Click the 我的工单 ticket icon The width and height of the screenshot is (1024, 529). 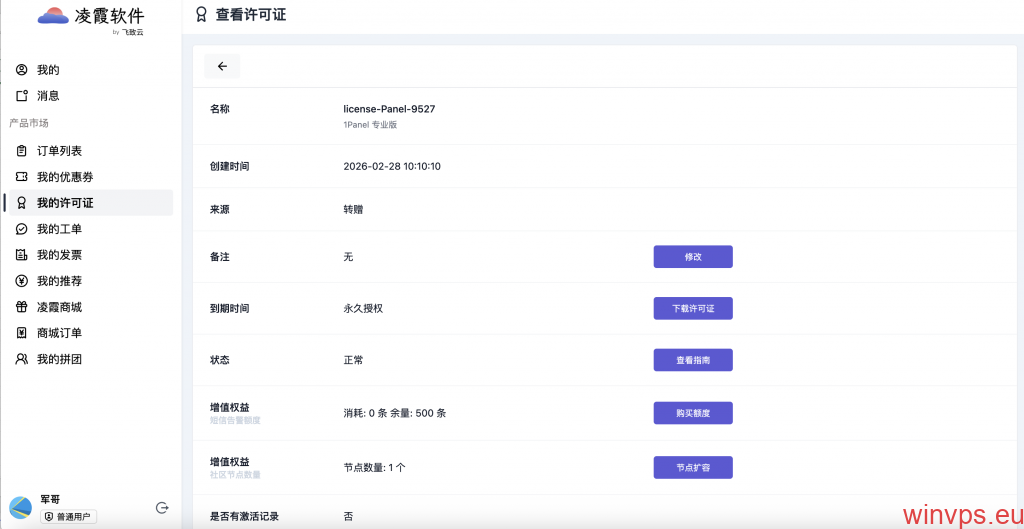pyautogui.click(x=22, y=229)
